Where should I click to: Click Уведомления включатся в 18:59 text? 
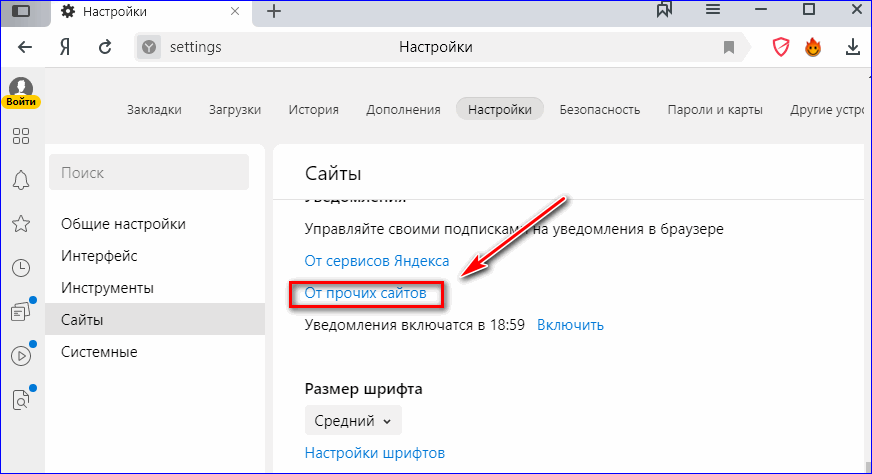414,325
